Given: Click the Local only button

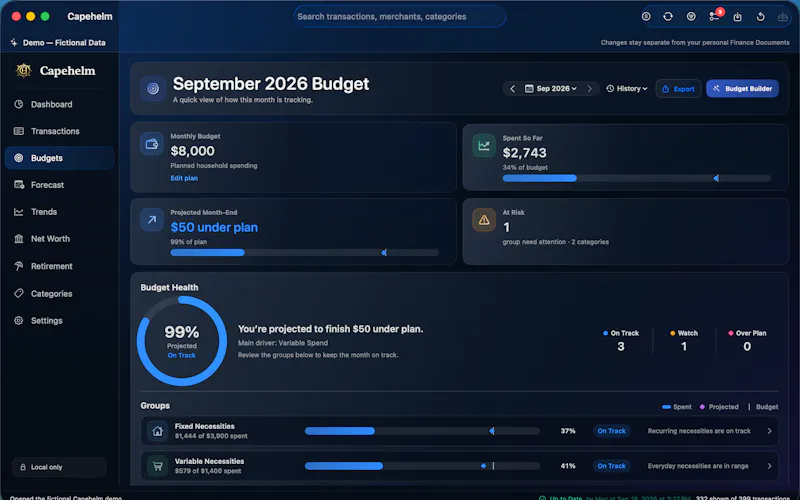Looking at the screenshot, I should coord(59,467).
